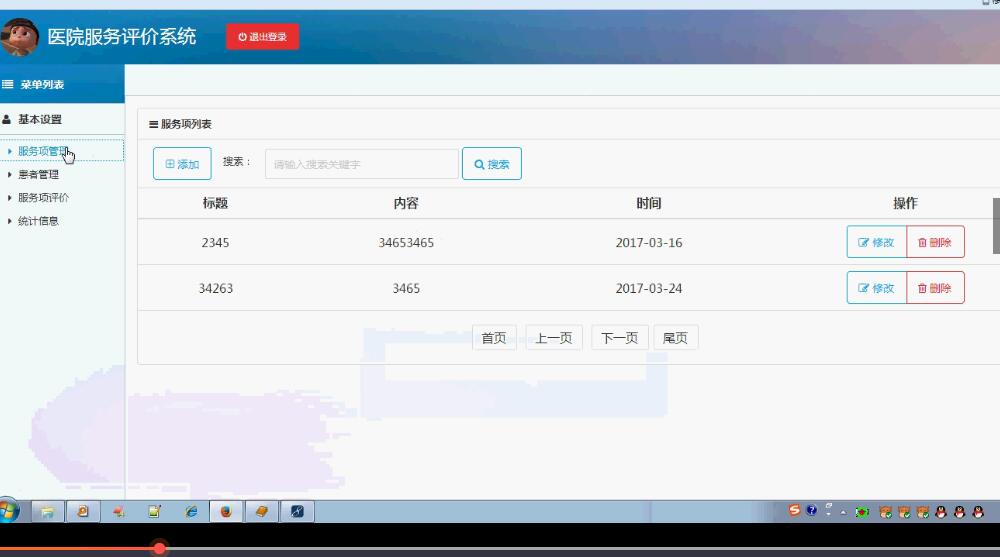Click the blue help tray icon
Image resolution: width=1000 pixels, height=557 pixels.
tap(811, 510)
